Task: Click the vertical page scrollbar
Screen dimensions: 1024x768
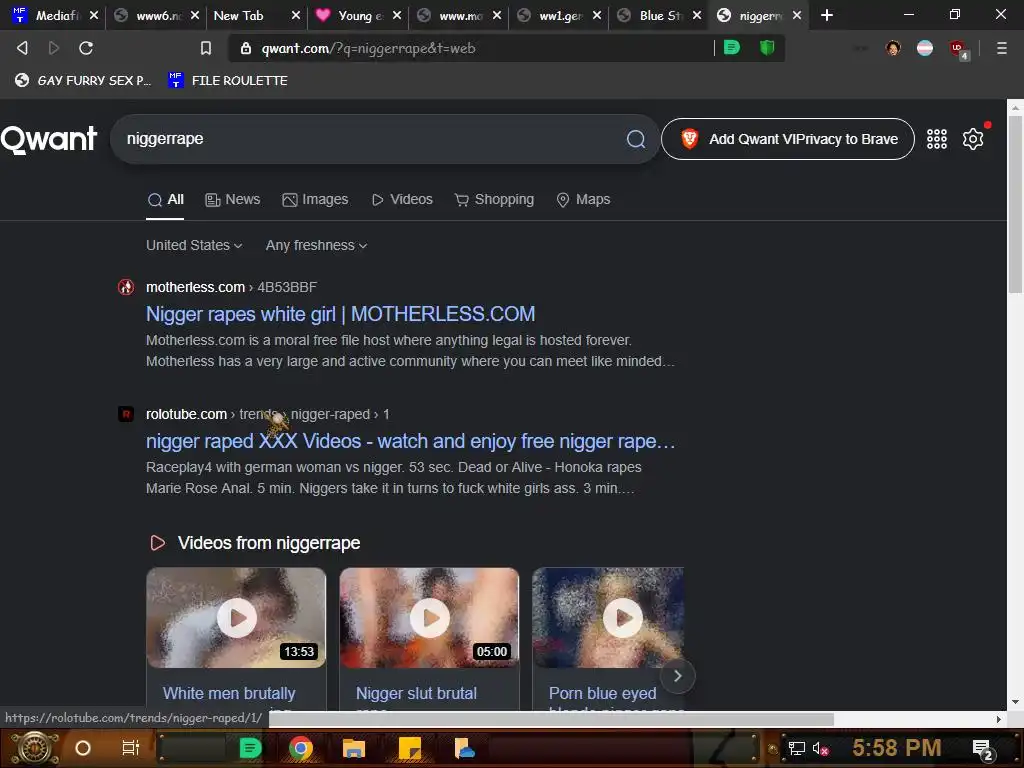Action: point(1015,204)
